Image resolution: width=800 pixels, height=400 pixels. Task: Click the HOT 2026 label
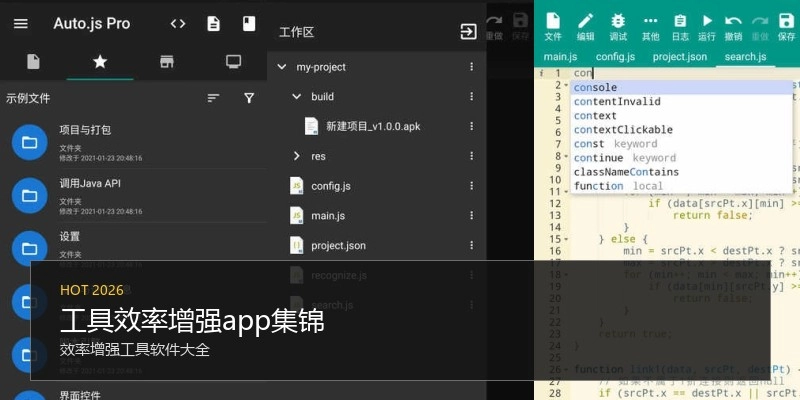92,290
